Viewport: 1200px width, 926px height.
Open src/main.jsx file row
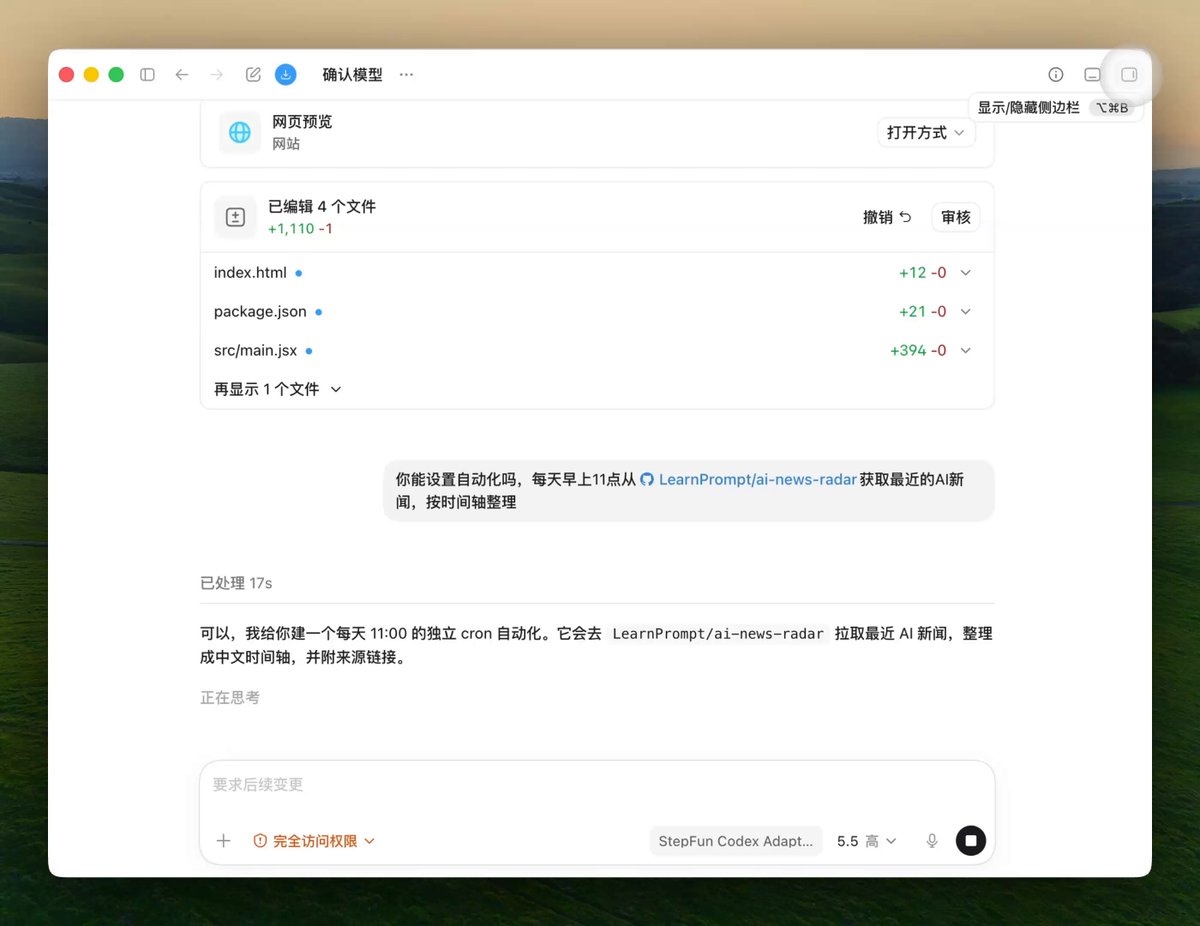coord(597,351)
